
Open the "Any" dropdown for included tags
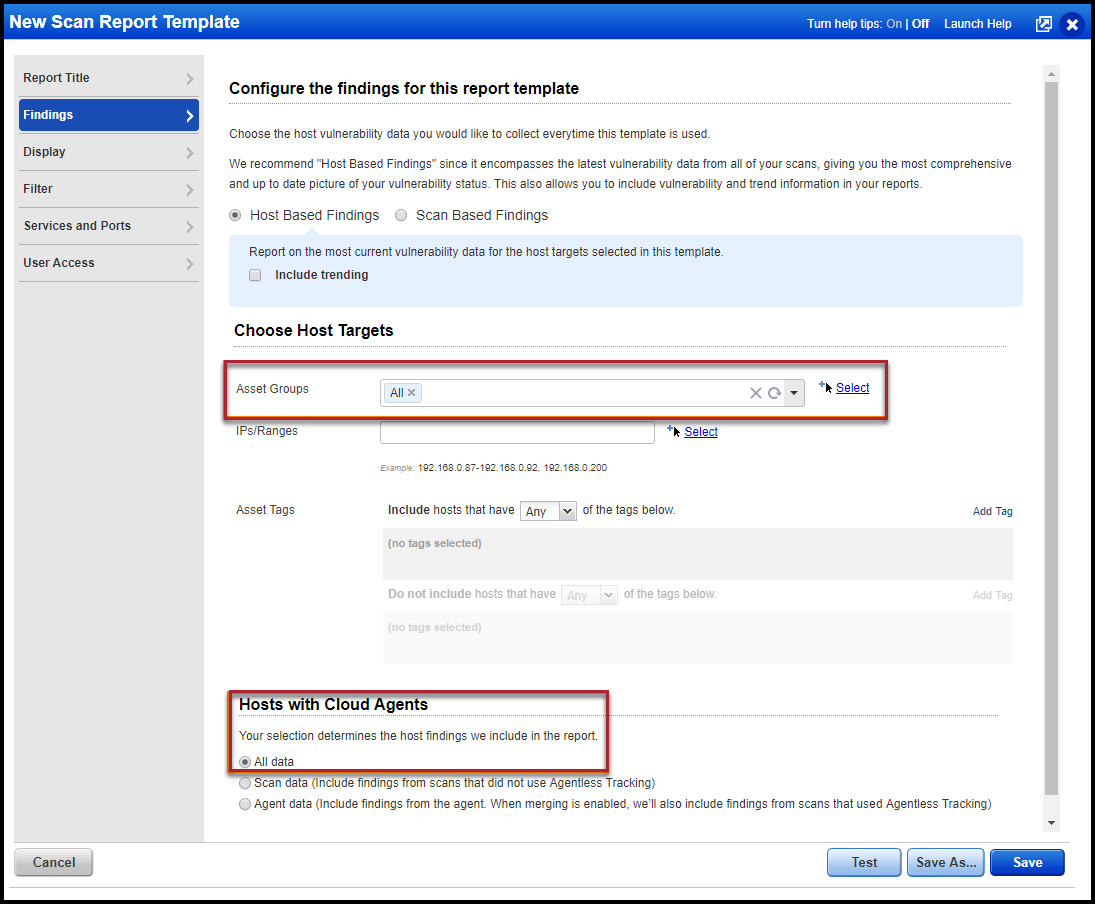(548, 510)
